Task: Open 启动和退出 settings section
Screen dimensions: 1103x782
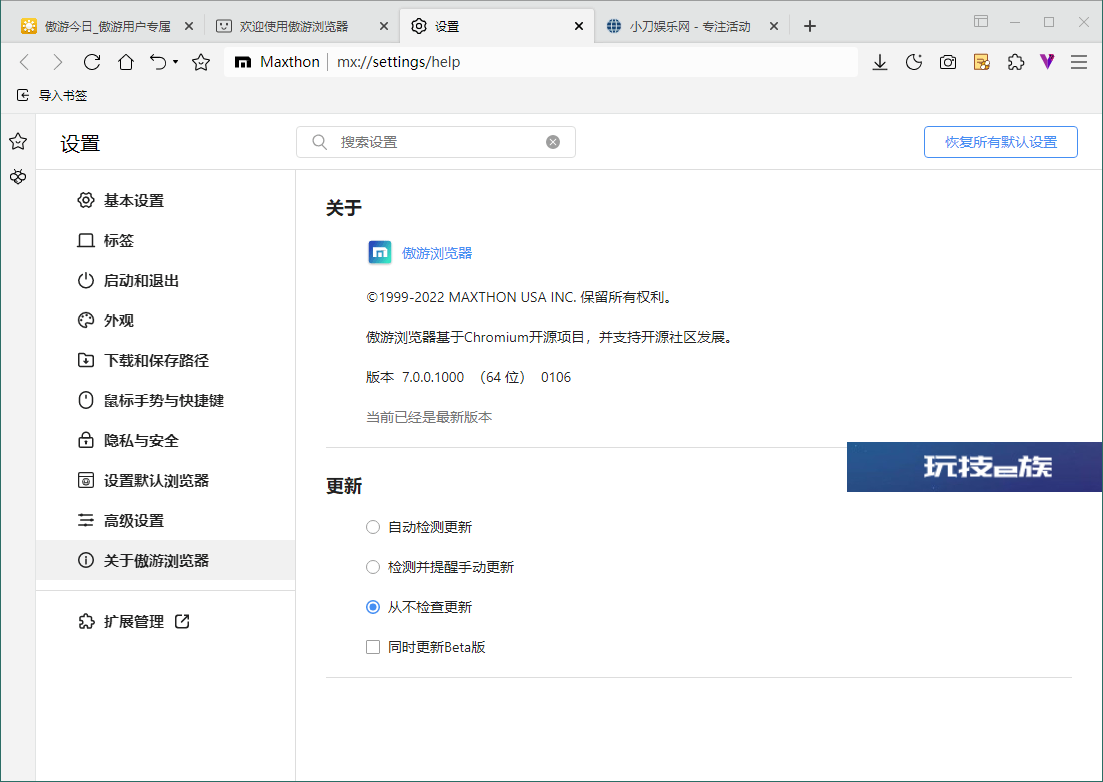Action: [x=165, y=281]
